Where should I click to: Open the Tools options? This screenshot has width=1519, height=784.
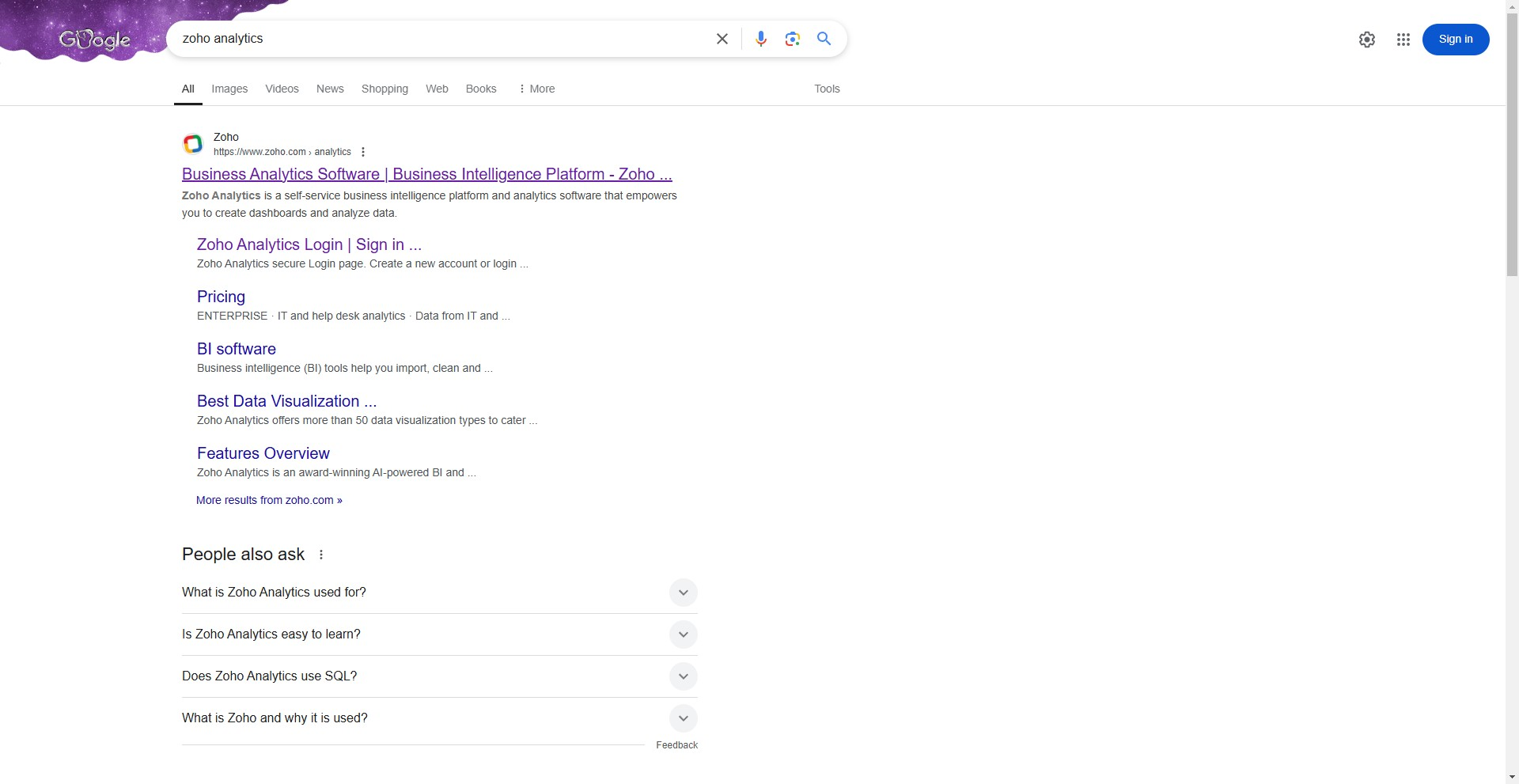pyautogui.click(x=827, y=89)
